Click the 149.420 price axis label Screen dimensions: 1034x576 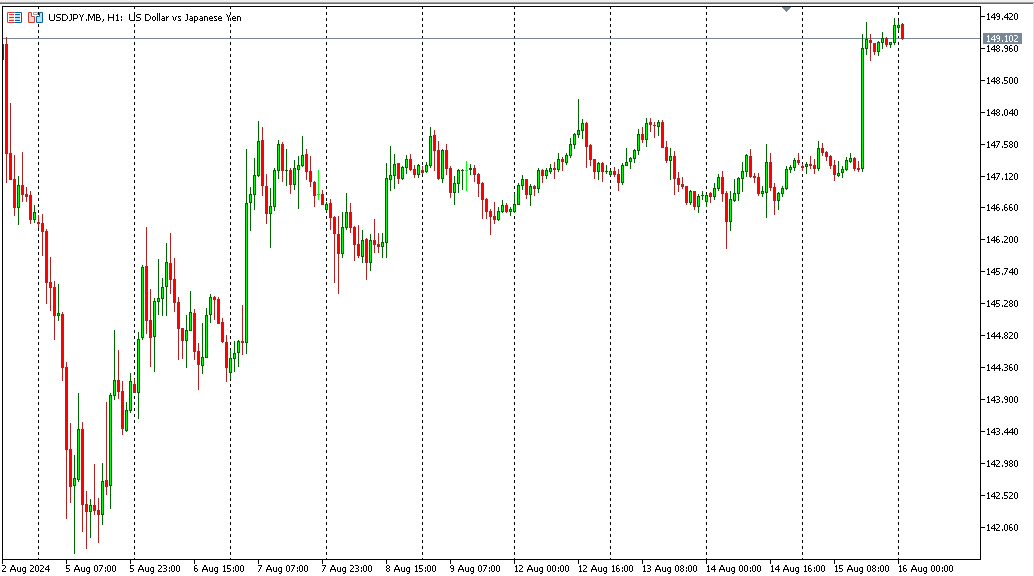point(1002,17)
